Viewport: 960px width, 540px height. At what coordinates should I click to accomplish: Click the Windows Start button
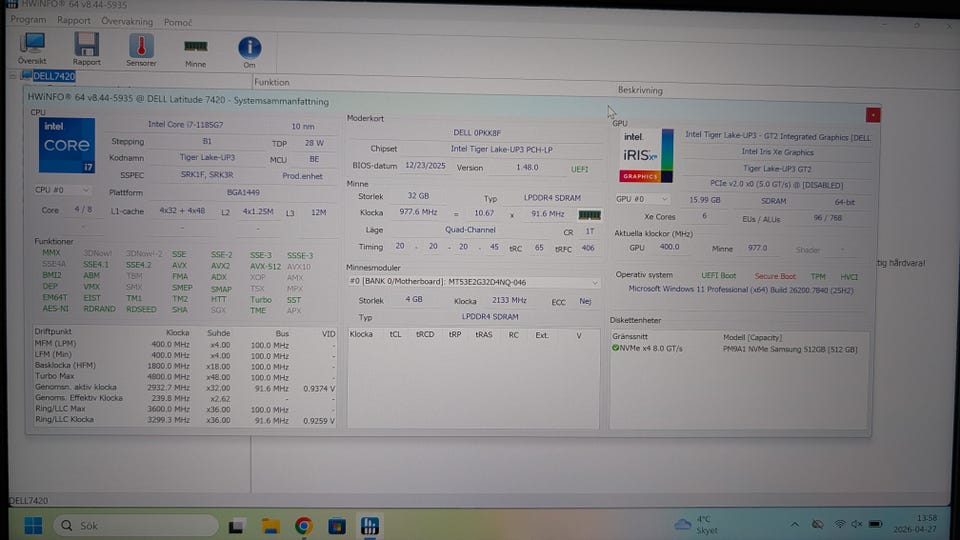coord(33,525)
